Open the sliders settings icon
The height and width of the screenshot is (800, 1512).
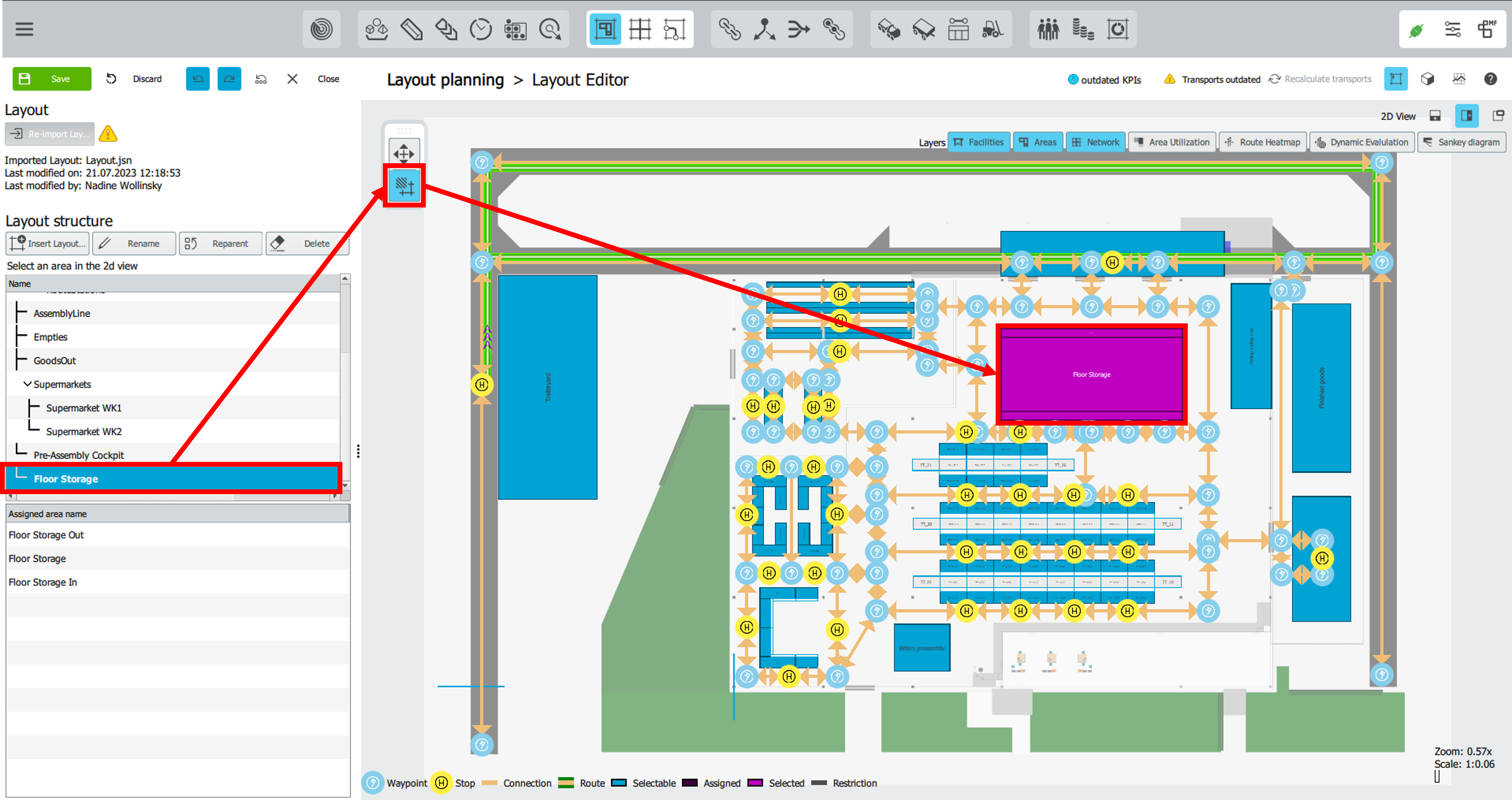click(x=1453, y=29)
